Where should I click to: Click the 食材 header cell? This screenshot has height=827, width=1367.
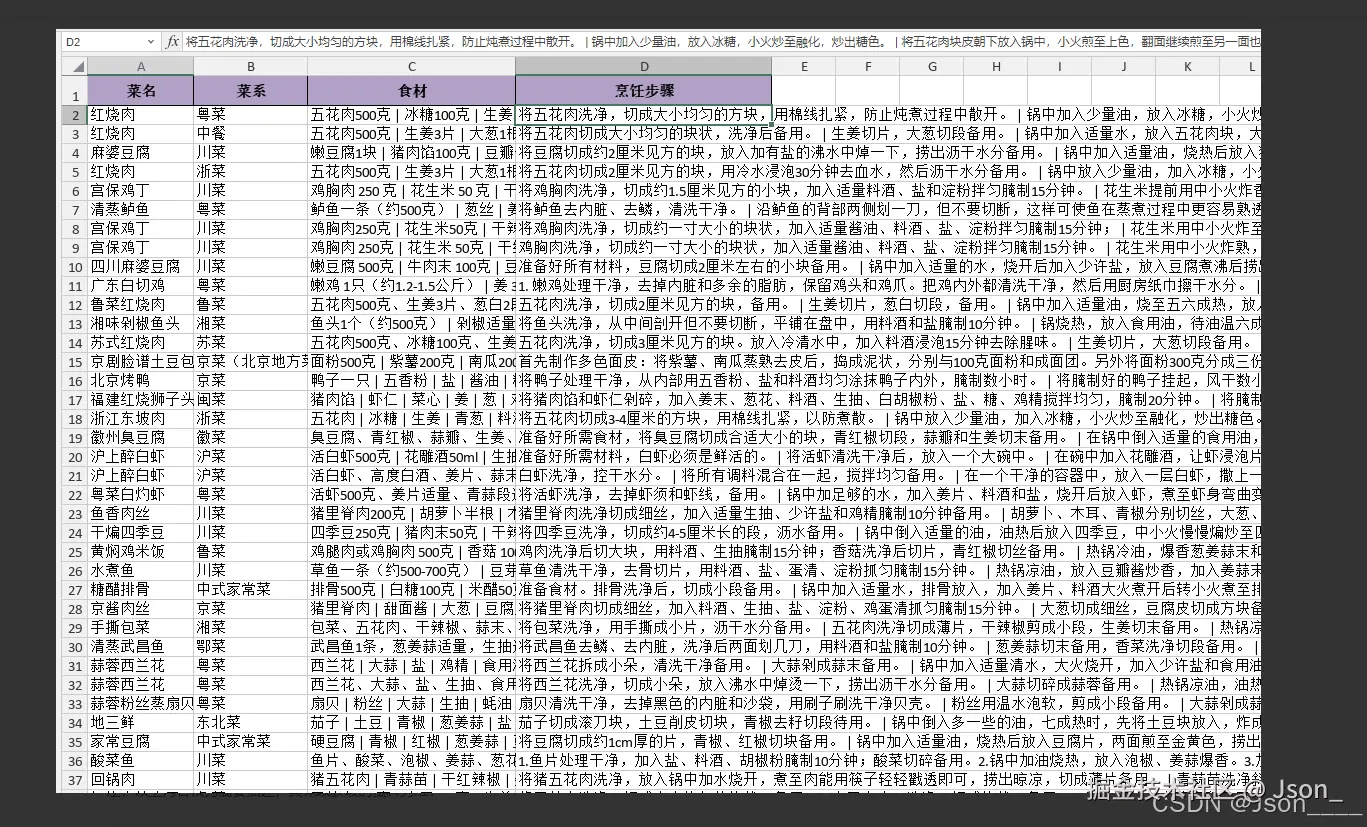(412, 91)
